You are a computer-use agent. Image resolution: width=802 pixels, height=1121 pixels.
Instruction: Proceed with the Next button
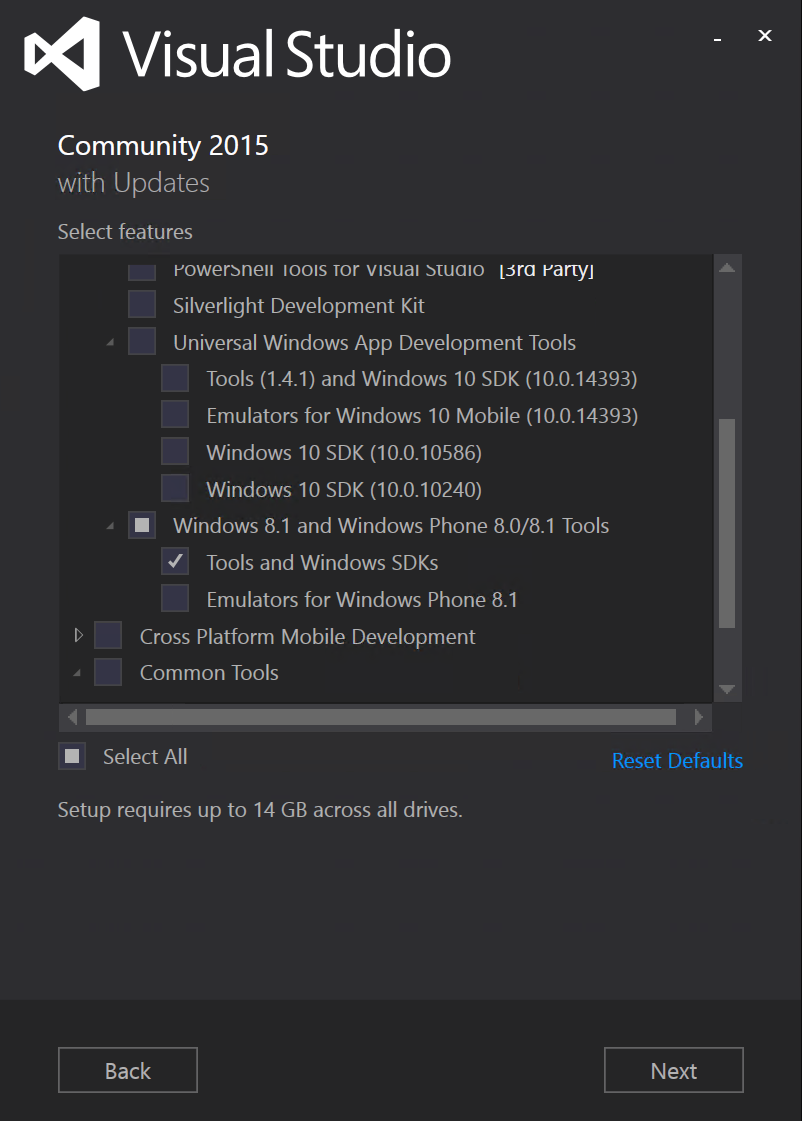[x=674, y=1070]
